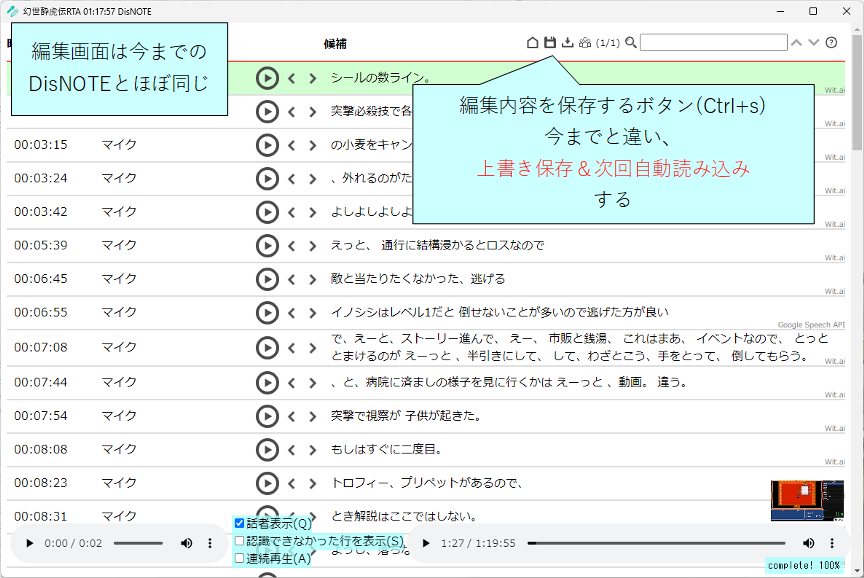Play the シールの数ライン row audio

[267, 78]
